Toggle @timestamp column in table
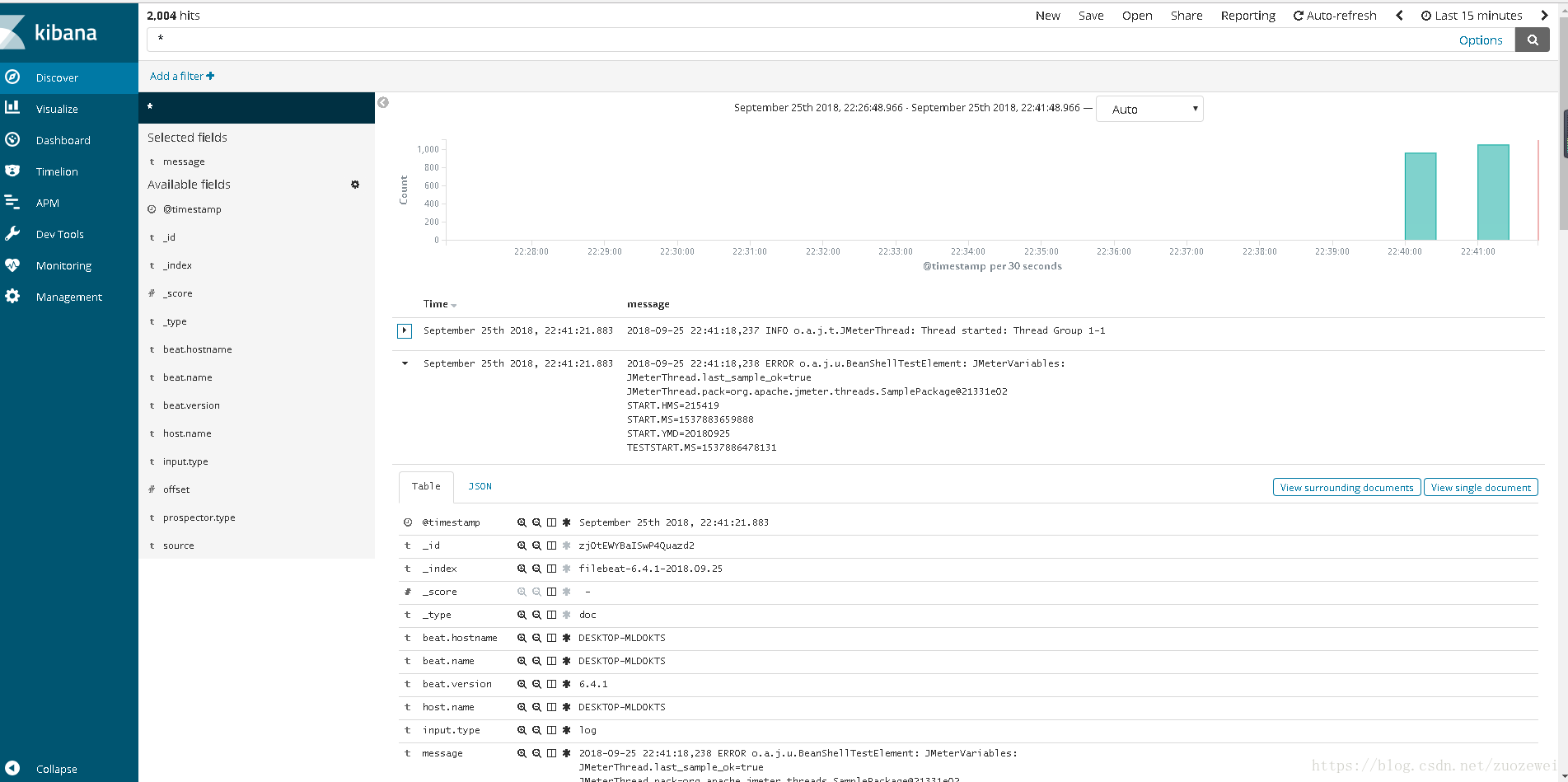1568x782 pixels. click(x=552, y=522)
